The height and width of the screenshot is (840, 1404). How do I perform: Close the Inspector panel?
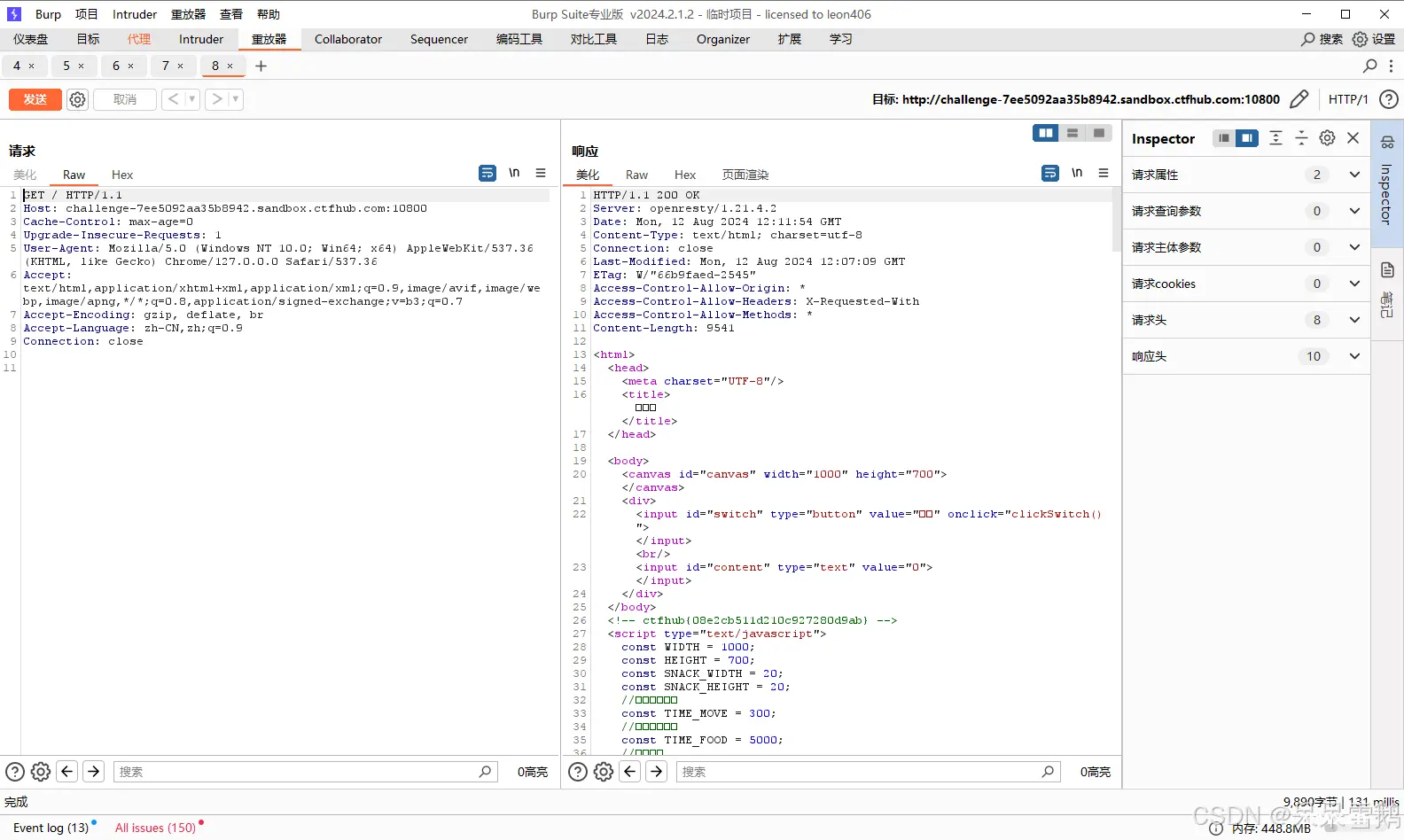click(1353, 138)
